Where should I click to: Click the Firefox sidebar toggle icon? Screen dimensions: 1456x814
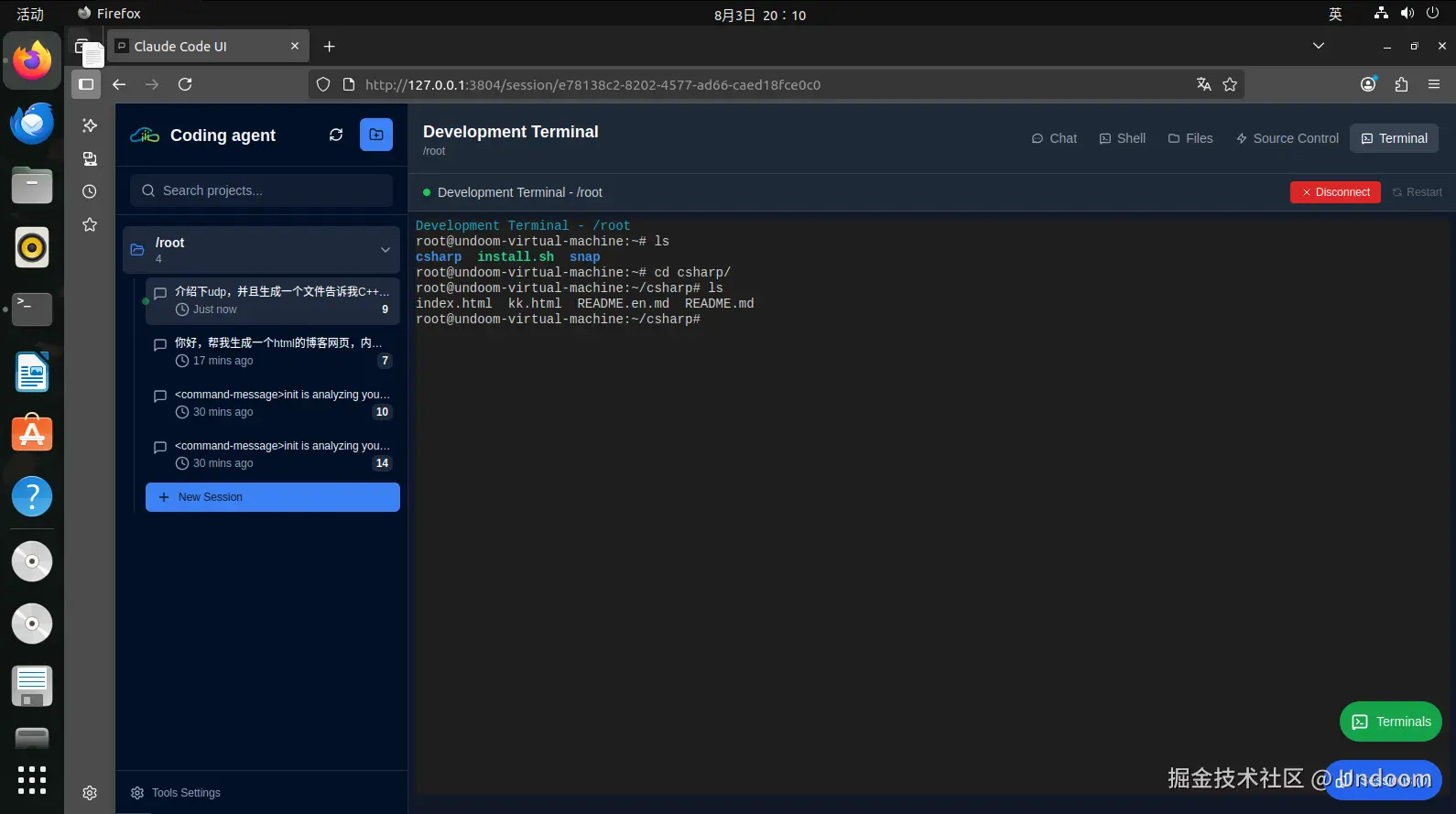[86, 84]
